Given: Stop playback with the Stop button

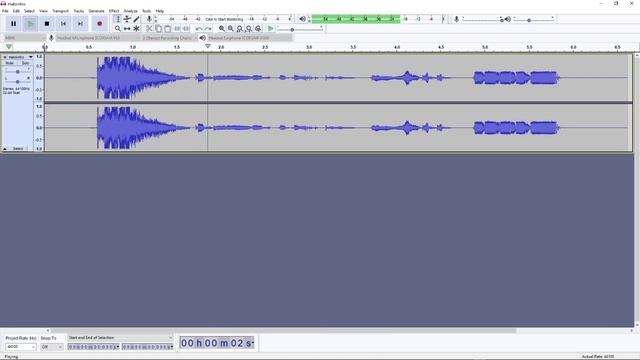Looking at the screenshot, I should coord(47,24).
